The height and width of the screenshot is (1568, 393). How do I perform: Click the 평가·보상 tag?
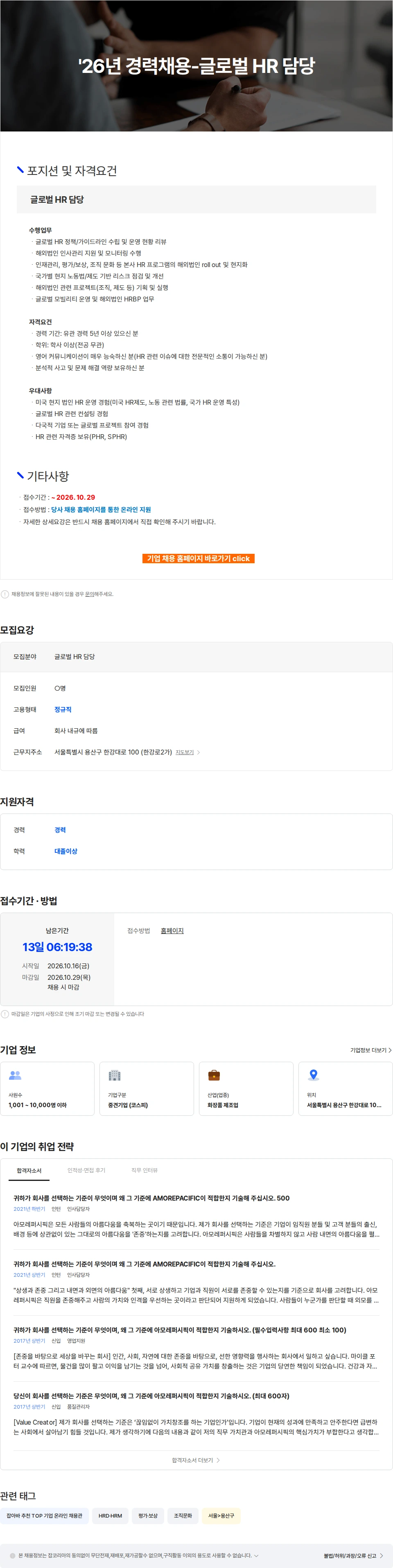148,1516
